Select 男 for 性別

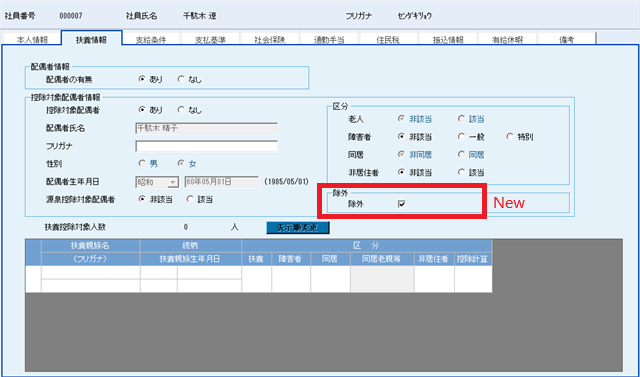pyautogui.click(x=142, y=164)
